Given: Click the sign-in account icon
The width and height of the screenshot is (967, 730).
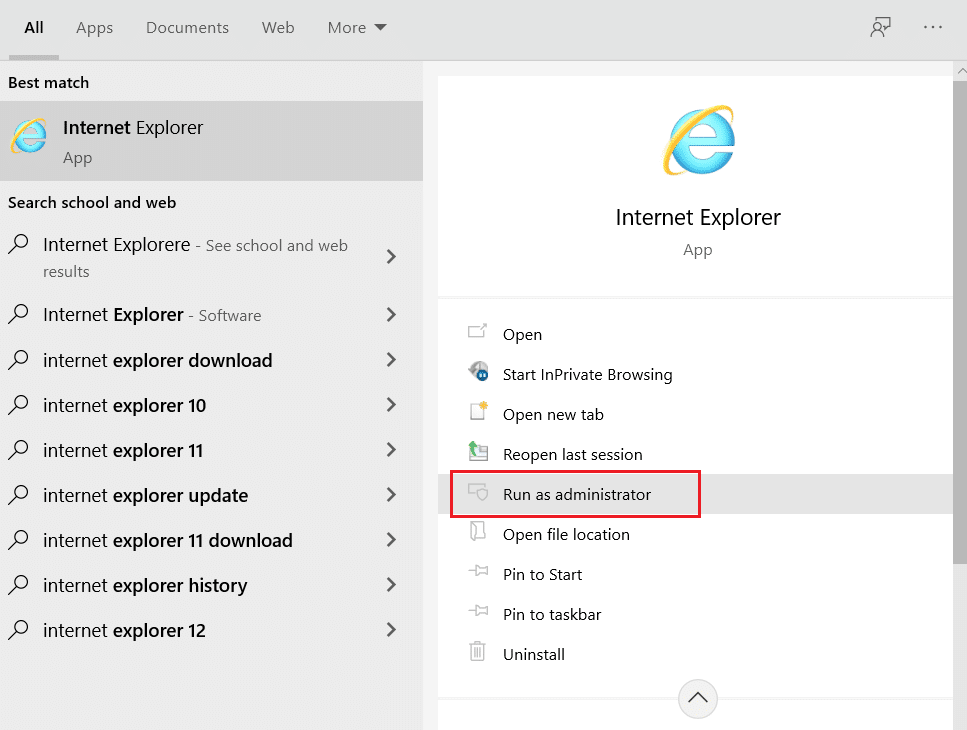Looking at the screenshot, I should pos(880,27).
